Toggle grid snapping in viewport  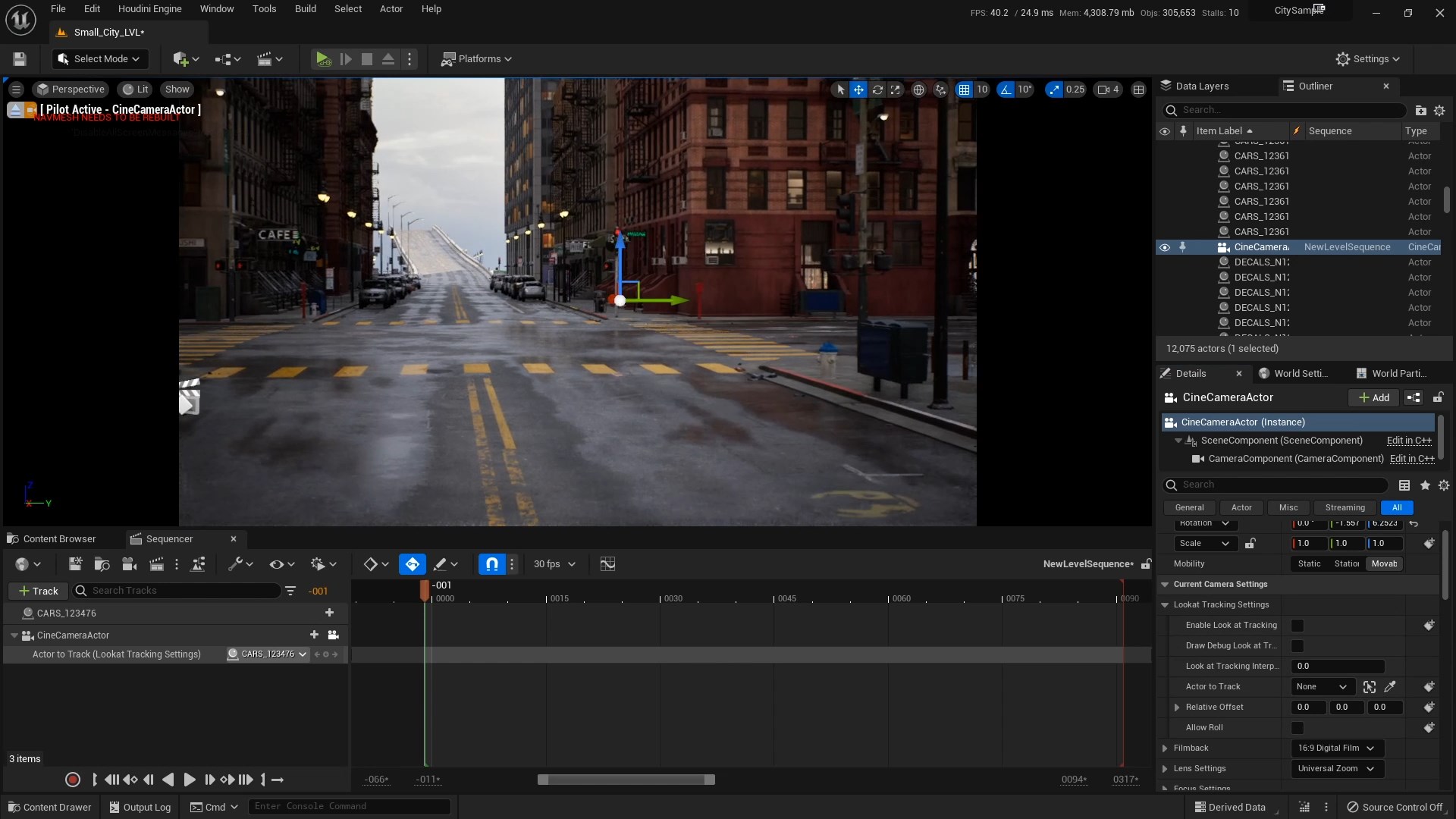point(964,89)
